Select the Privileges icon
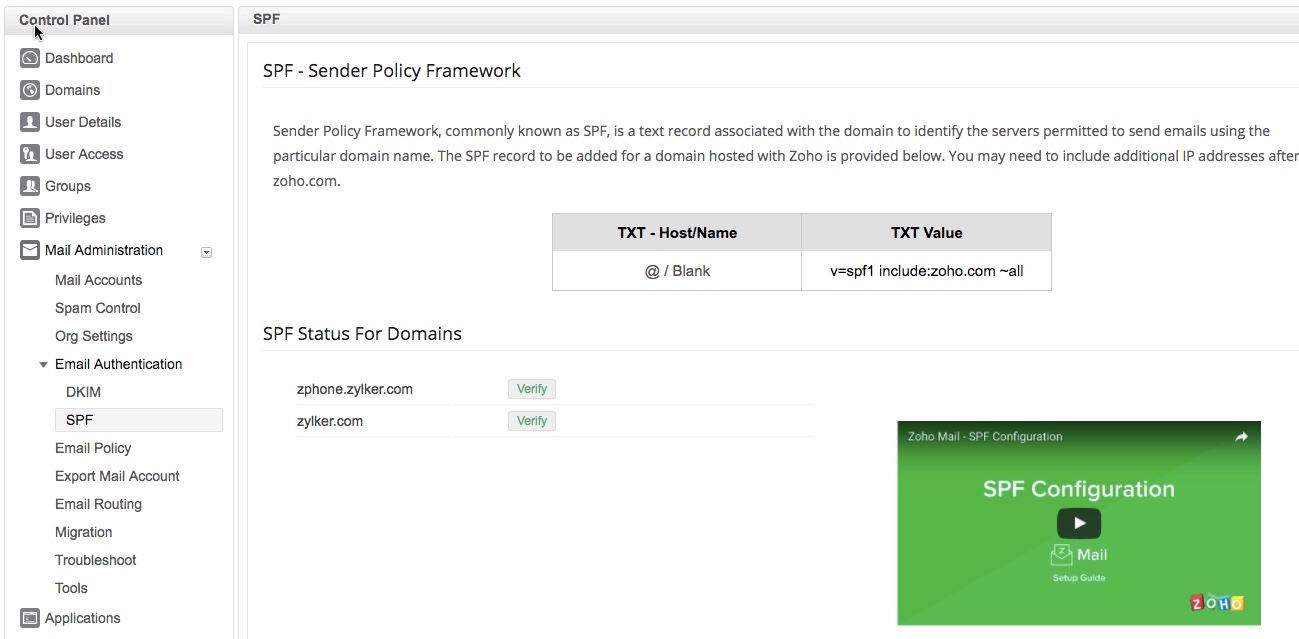The image size is (1299, 639). [x=30, y=218]
